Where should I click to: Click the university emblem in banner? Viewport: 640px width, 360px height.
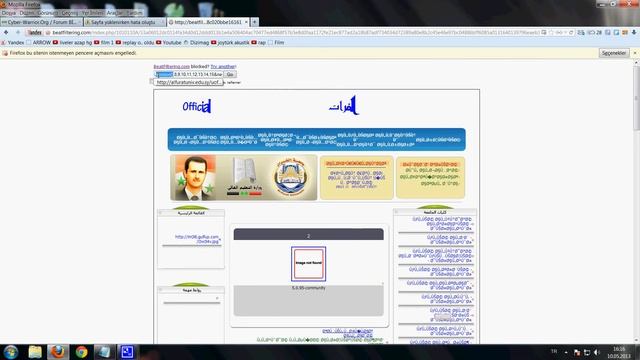point(290,178)
